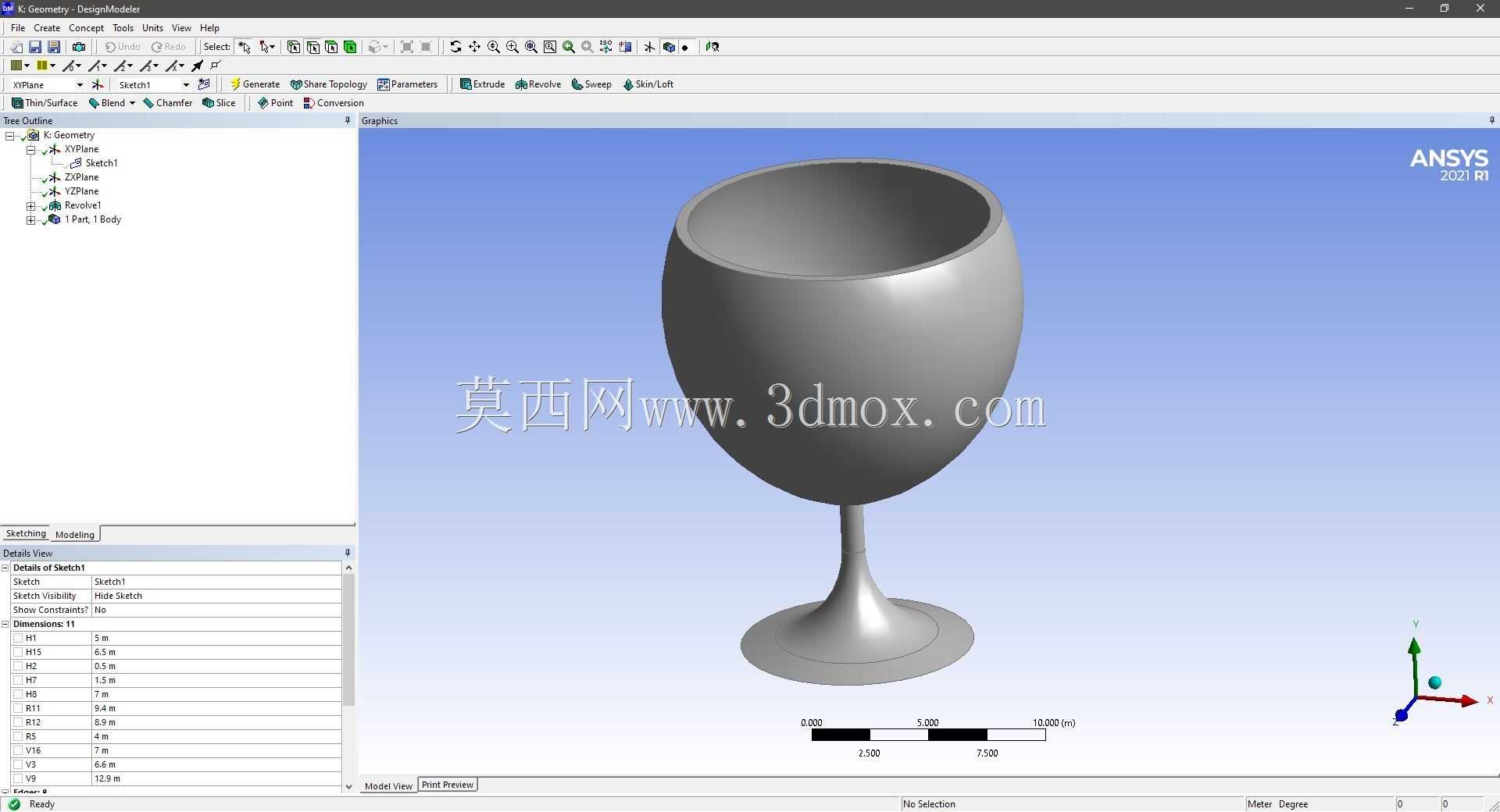Click the cyan isometric ball on triad
Viewport: 1500px width, 812px height.
tap(1434, 683)
